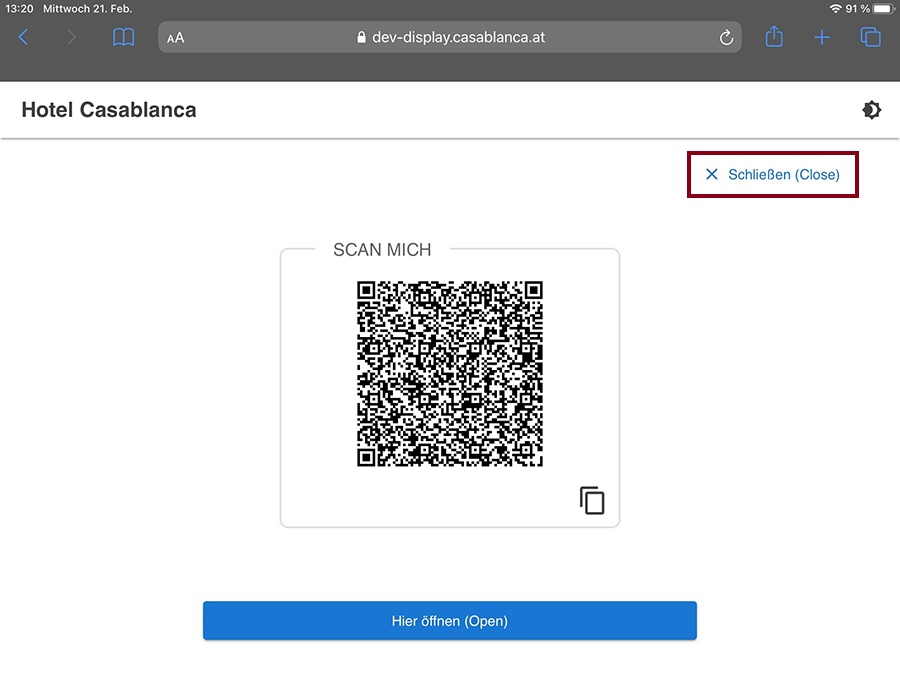Viewport: 900px width, 675px height.
Task: Tap the QR code image
Action: coord(450,373)
